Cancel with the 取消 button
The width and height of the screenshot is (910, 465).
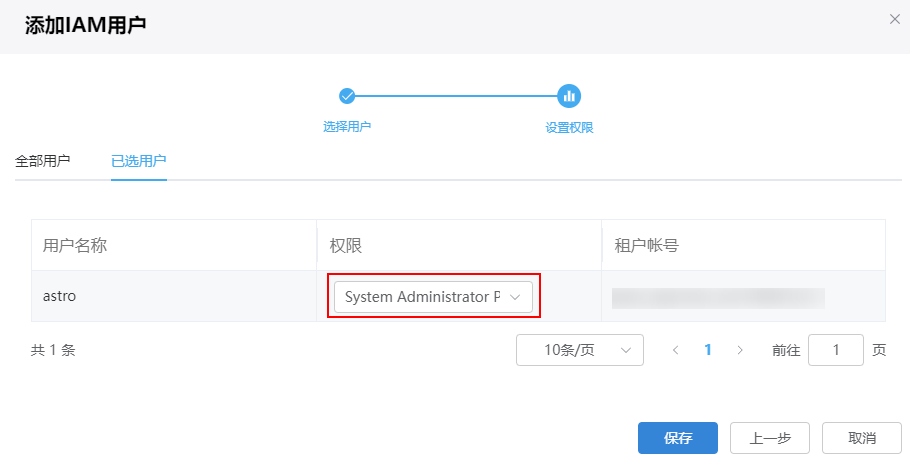(861, 438)
